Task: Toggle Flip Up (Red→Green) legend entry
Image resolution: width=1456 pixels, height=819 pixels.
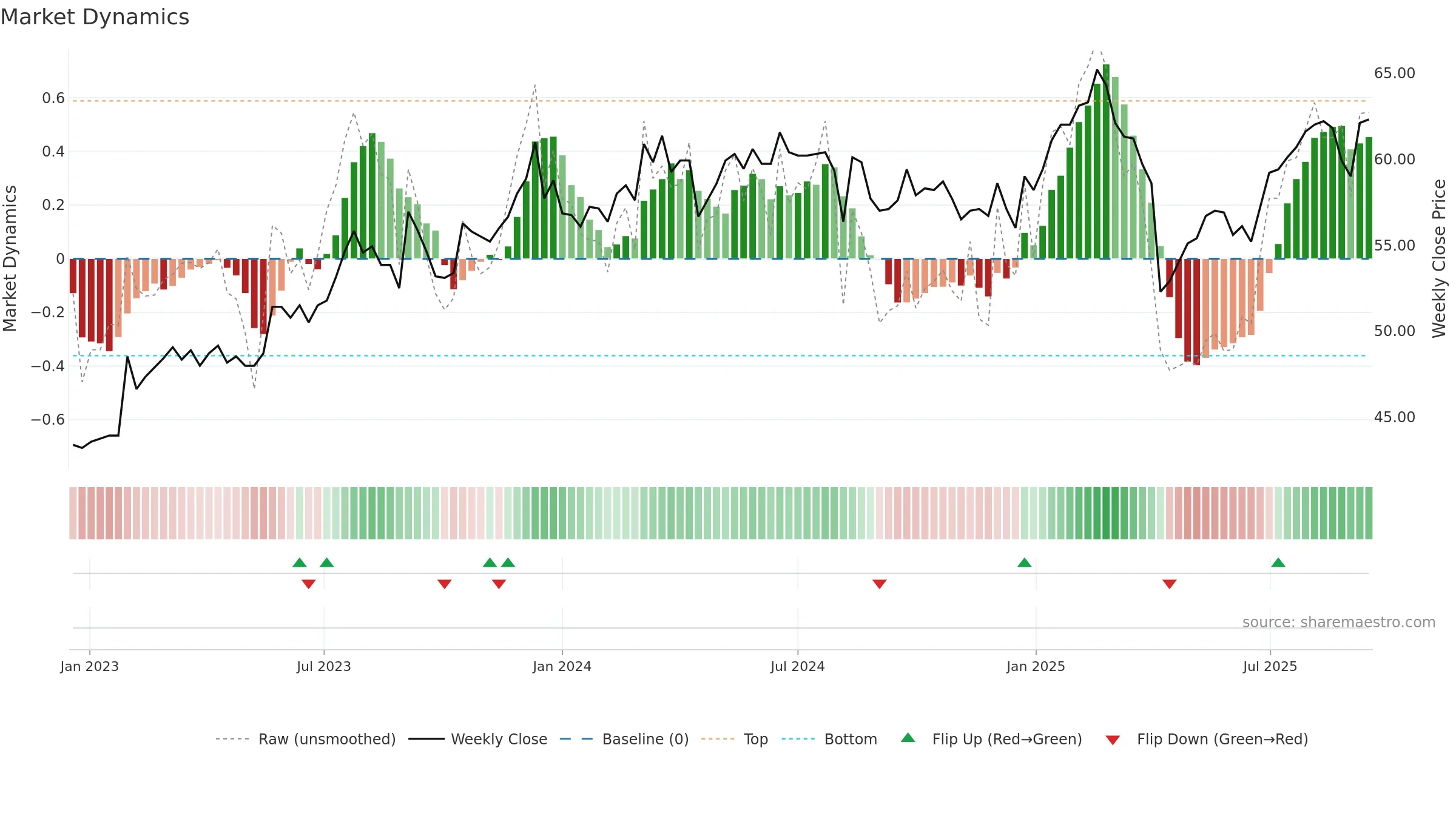Action: (x=991, y=739)
